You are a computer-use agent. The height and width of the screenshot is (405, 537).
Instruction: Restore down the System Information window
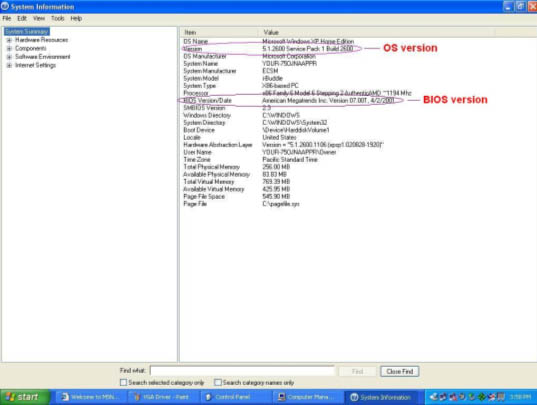(x=521, y=7)
